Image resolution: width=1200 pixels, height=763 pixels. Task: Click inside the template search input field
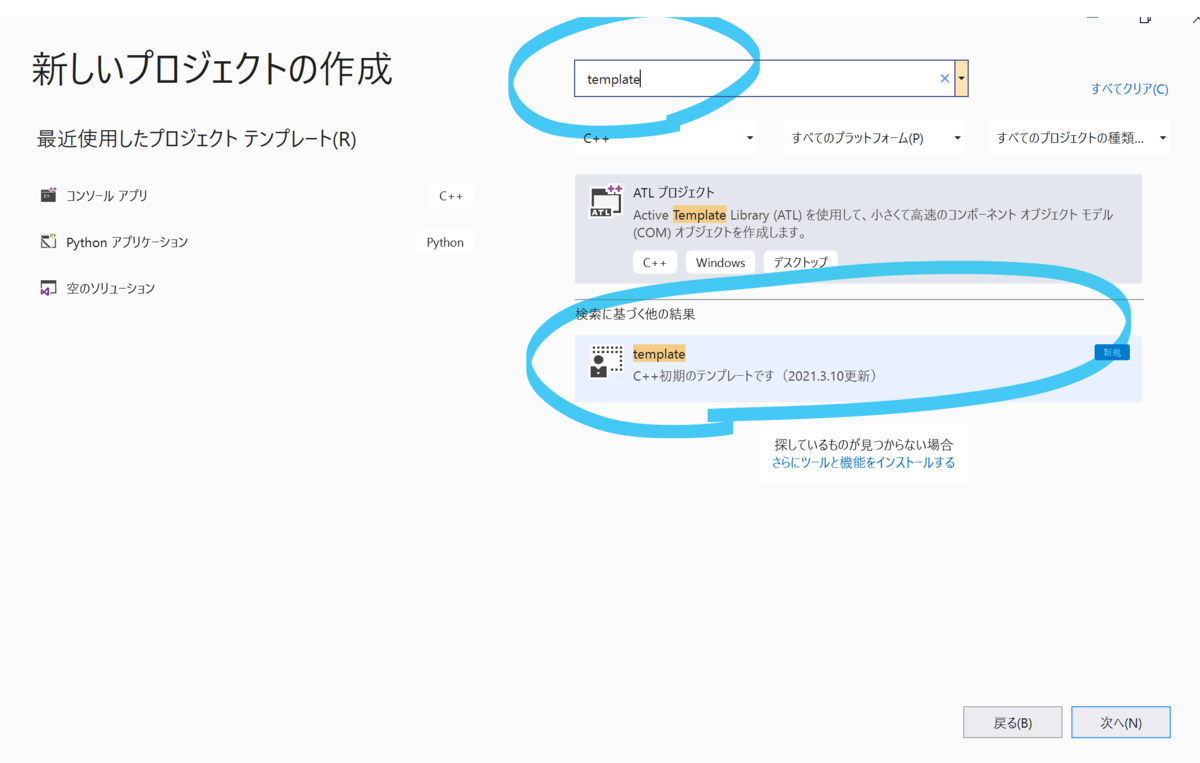click(x=750, y=78)
